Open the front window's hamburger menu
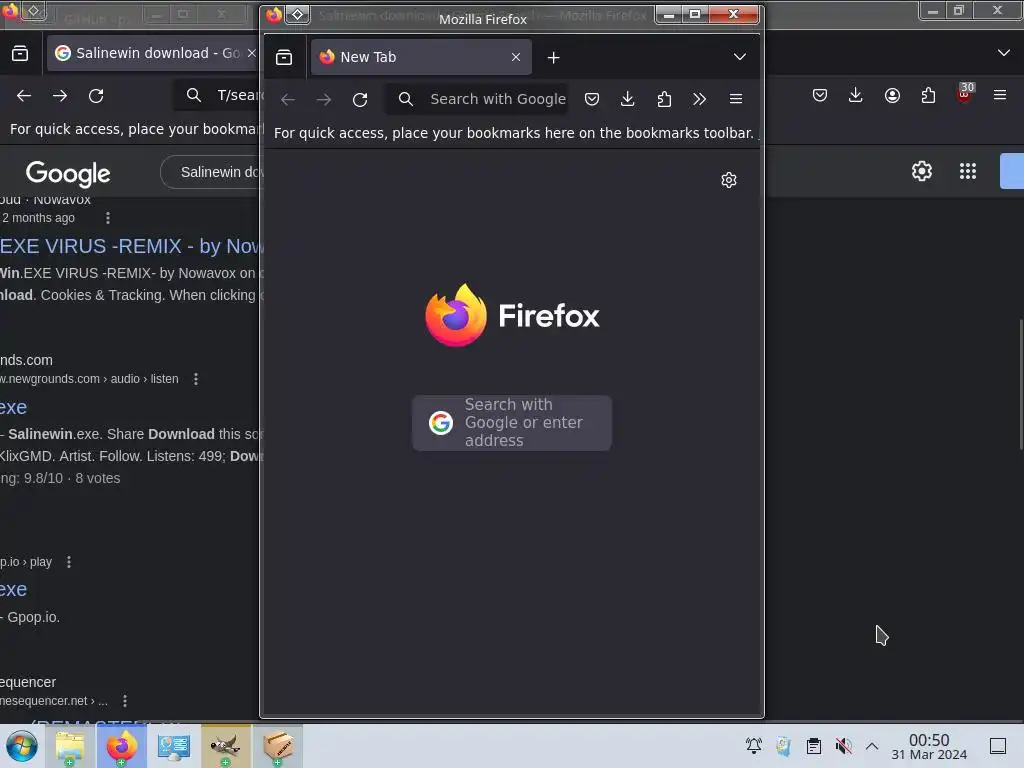This screenshot has width=1024, height=768. coord(735,99)
